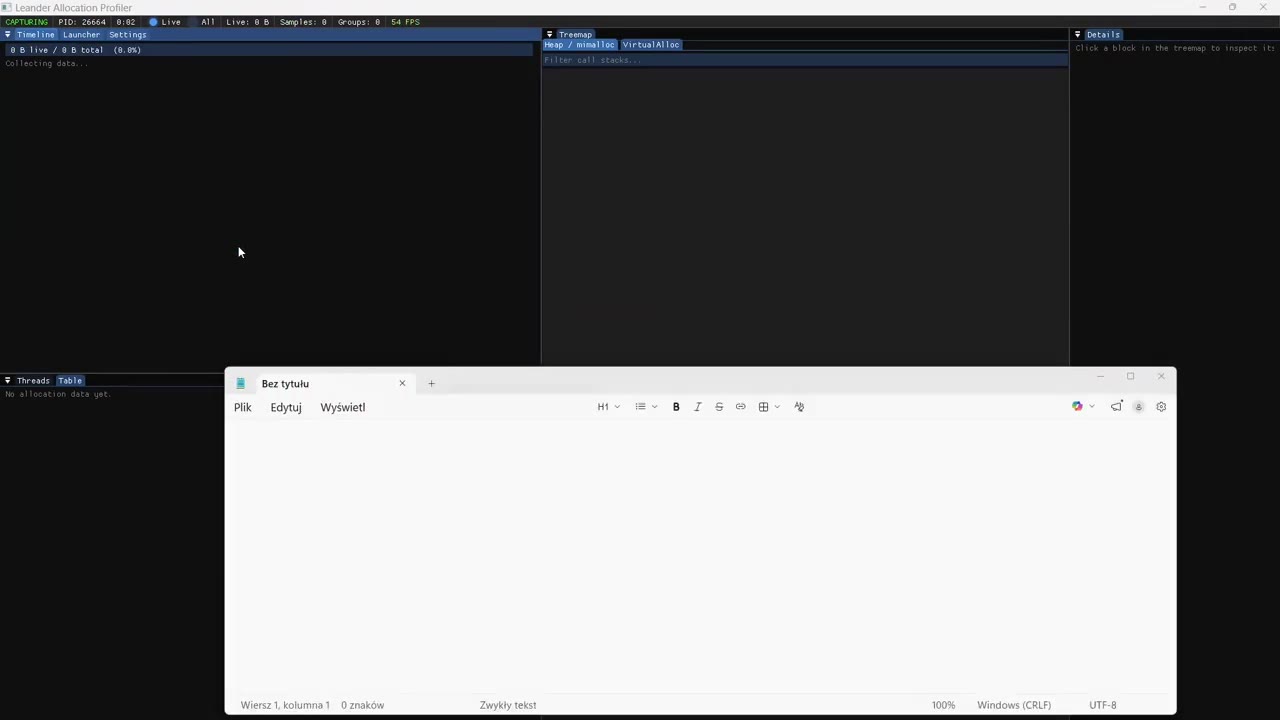Open the list style dropdown
The width and height of the screenshot is (1280, 720).
pos(646,407)
